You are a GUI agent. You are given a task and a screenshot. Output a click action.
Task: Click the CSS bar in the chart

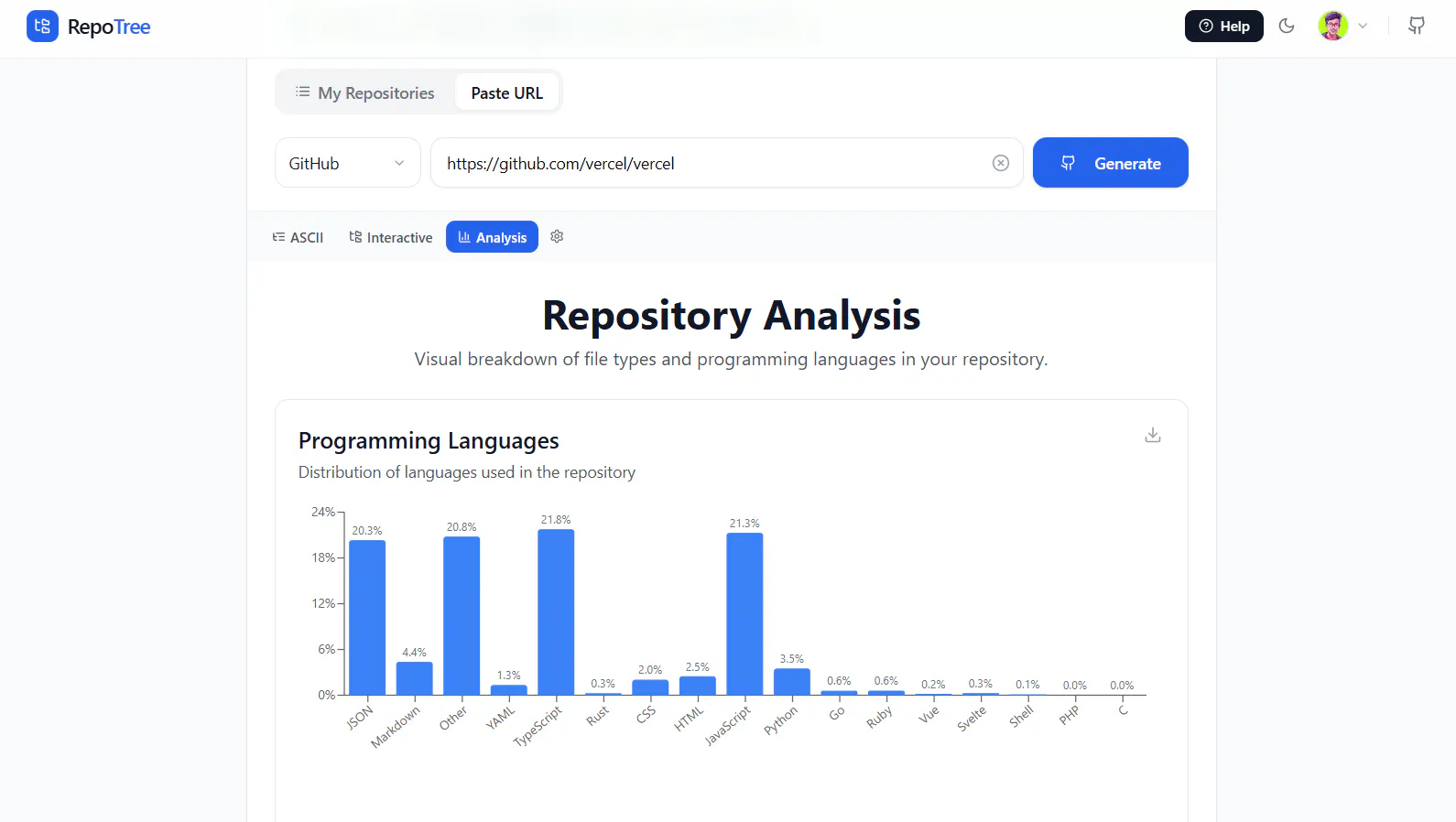tap(650, 687)
